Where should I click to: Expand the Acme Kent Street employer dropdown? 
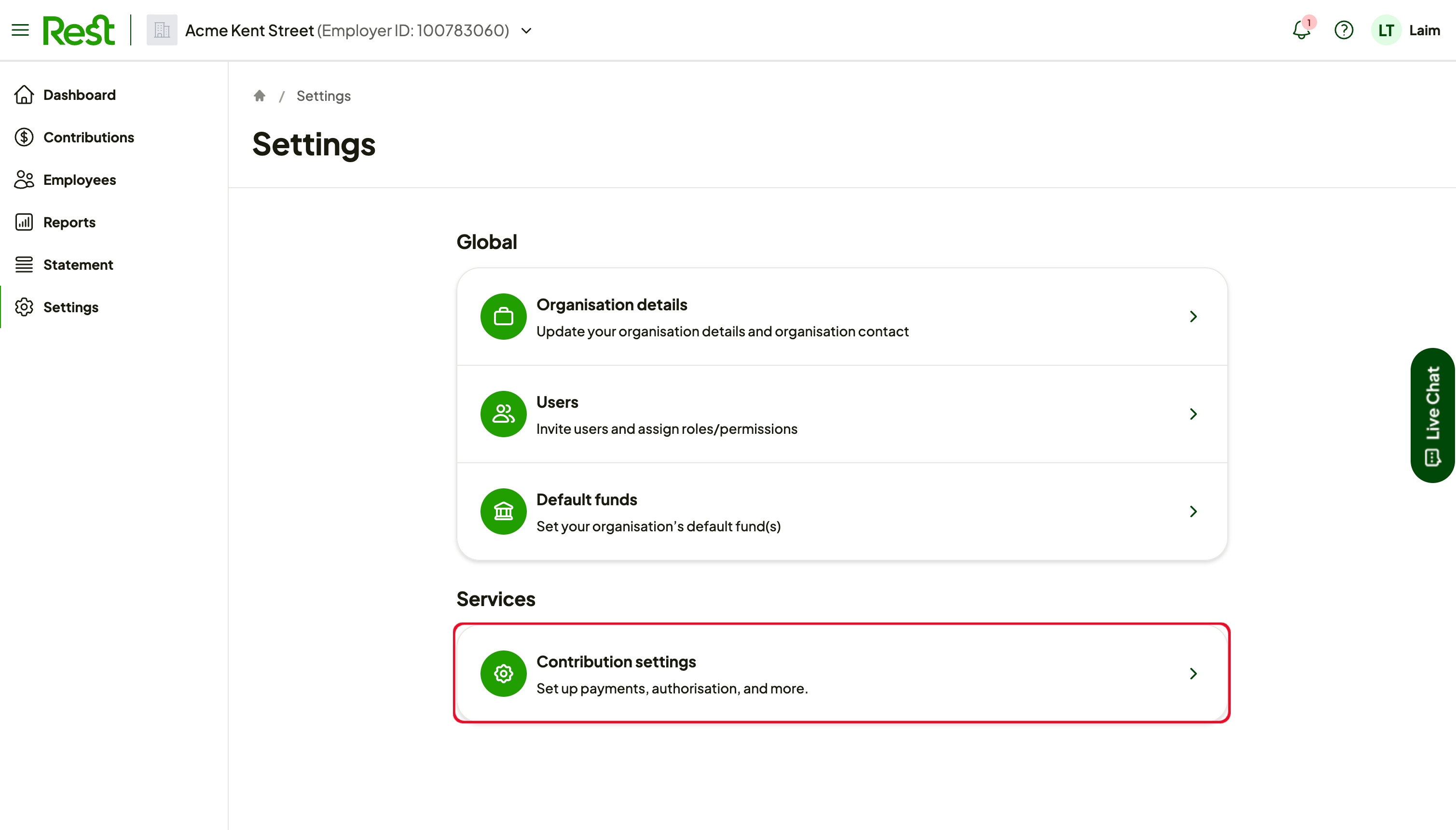click(x=526, y=31)
